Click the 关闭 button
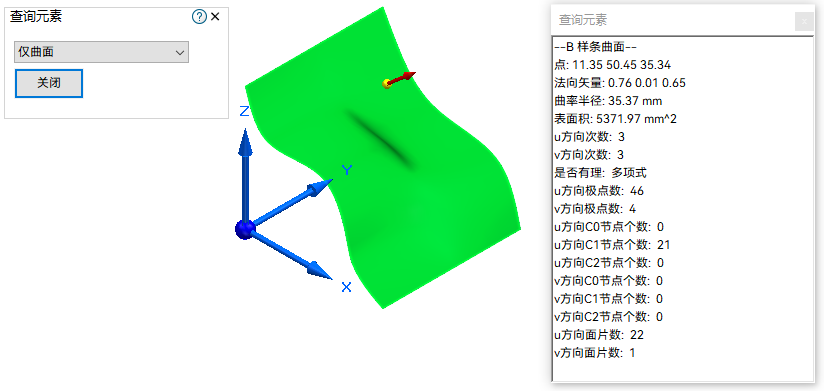 pyautogui.click(x=49, y=83)
